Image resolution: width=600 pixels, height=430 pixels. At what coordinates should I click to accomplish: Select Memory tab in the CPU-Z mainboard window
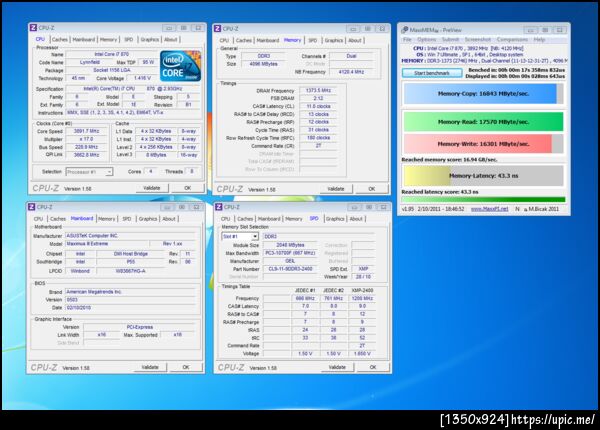[106, 219]
